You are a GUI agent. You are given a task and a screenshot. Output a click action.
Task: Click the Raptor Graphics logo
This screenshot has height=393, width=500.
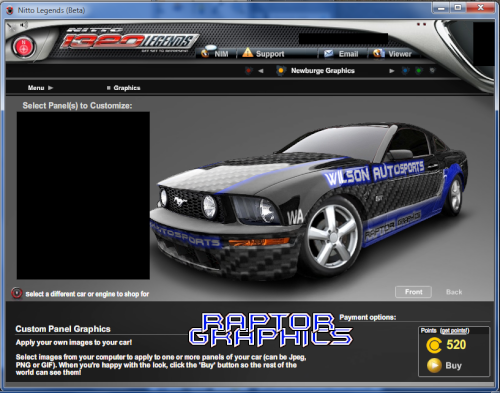pos(270,329)
